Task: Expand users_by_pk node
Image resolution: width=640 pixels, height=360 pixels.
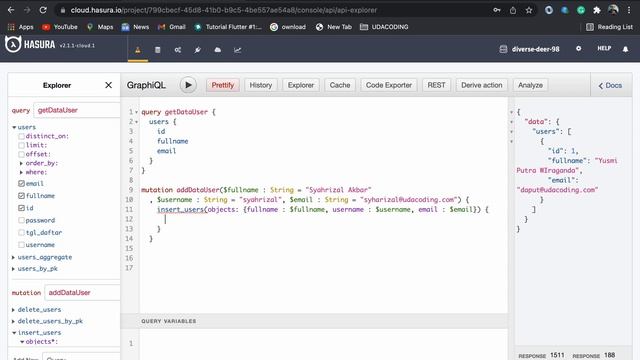Action: (13, 269)
